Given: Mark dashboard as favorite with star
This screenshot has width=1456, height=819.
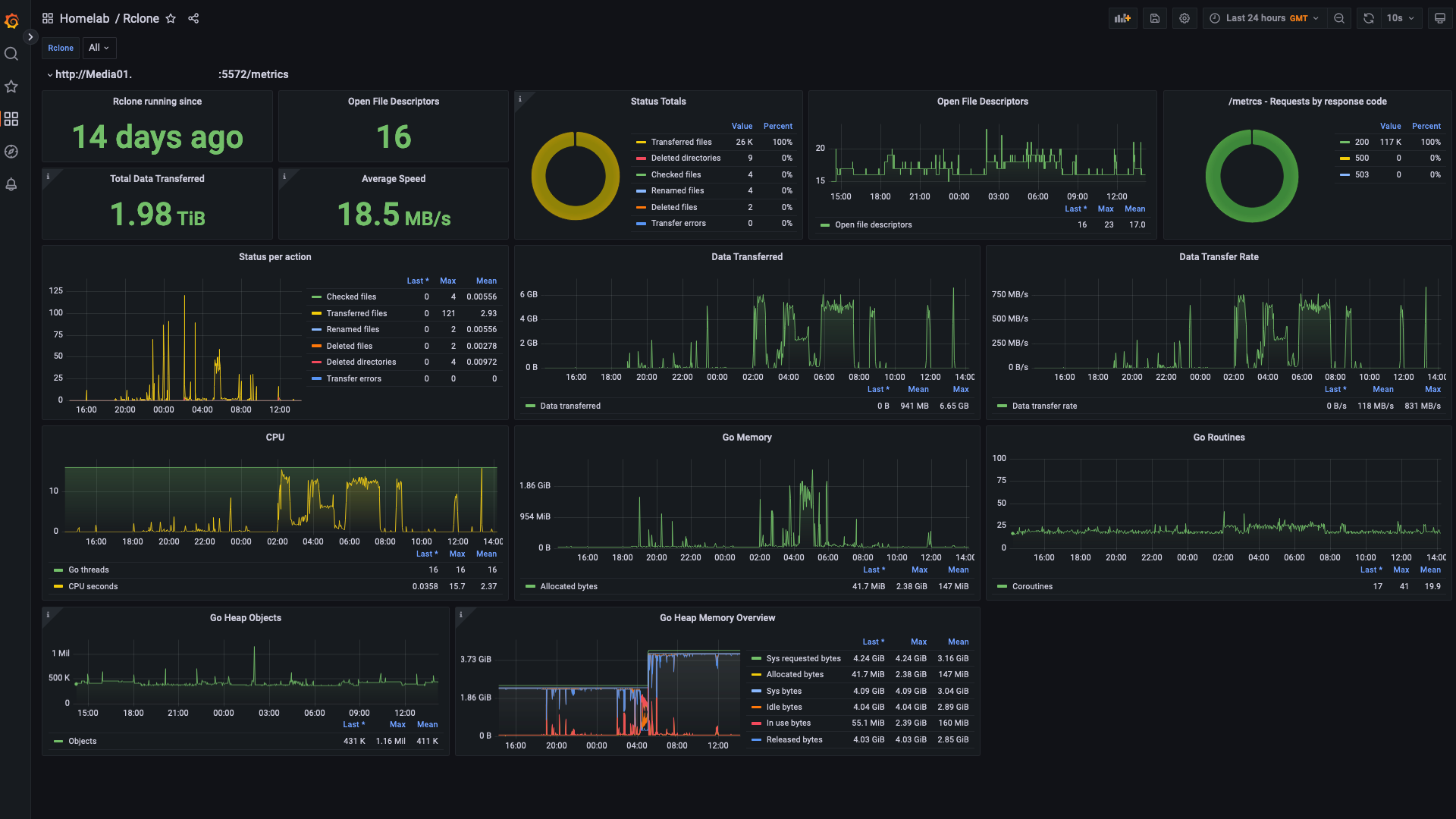Looking at the screenshot, I should 171,18.
